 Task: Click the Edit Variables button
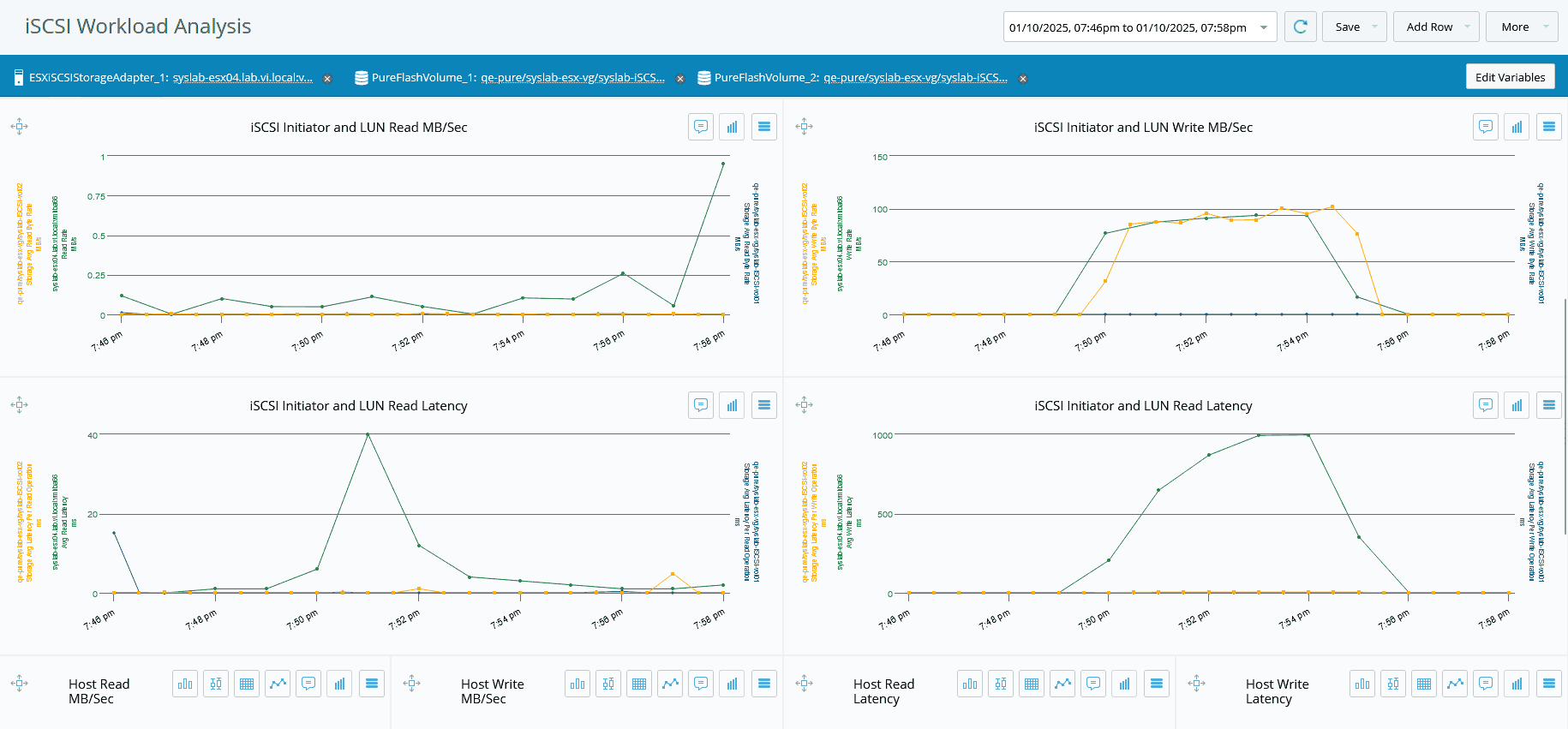[1511, 77]
